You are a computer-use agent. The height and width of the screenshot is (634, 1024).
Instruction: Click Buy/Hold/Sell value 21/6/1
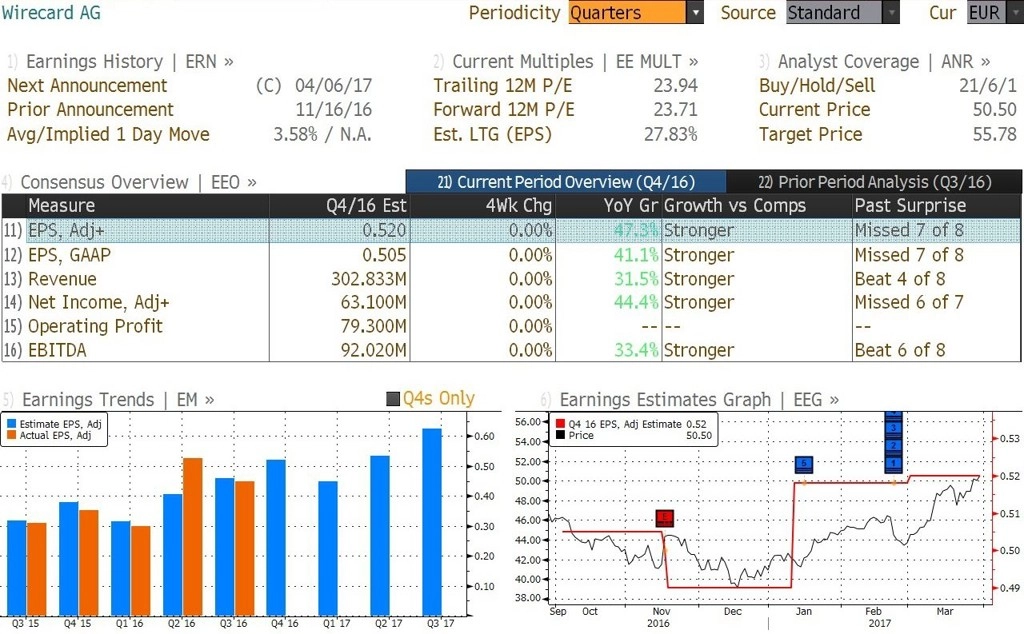(988, 86)
